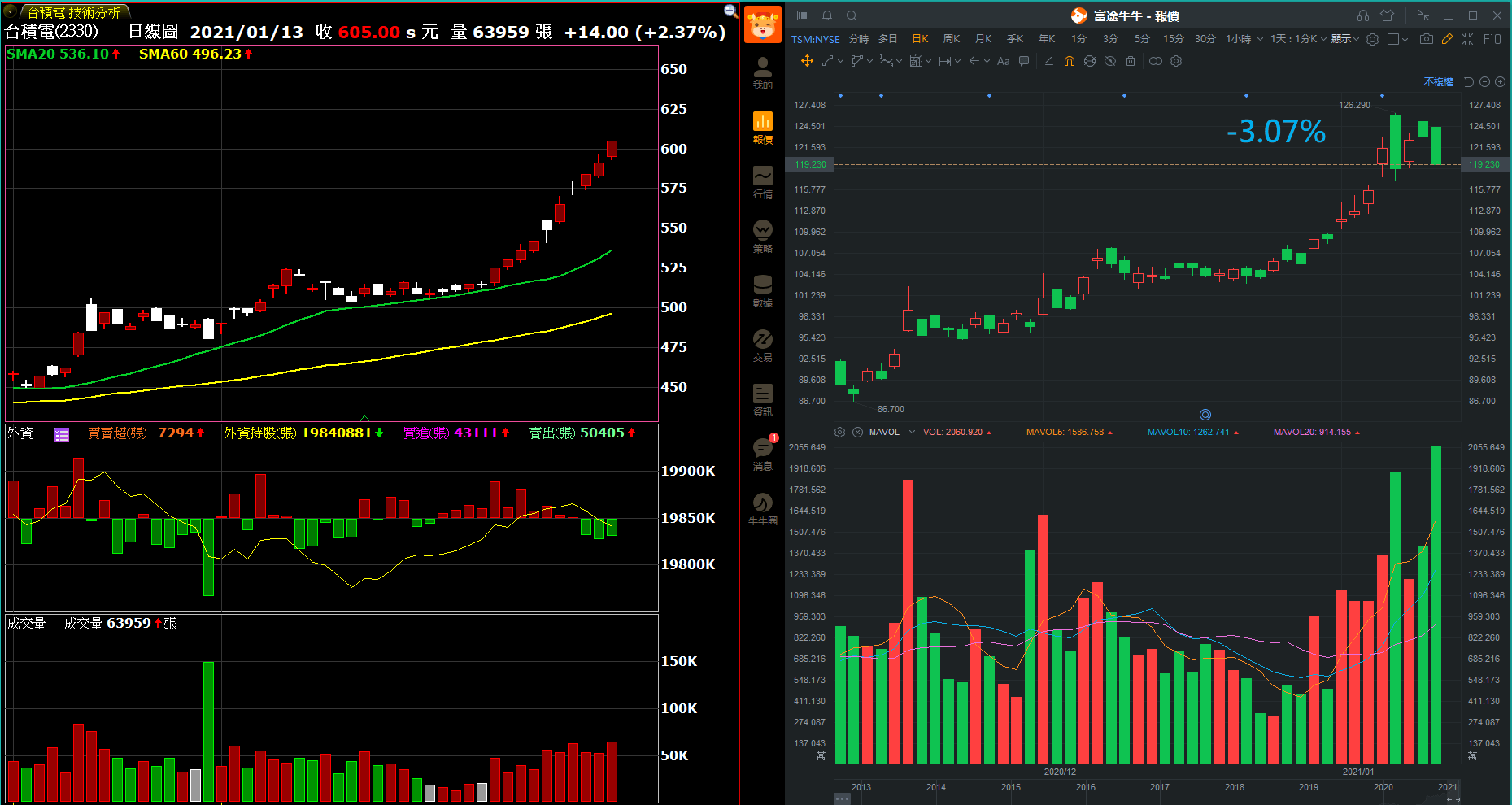This screenshot has width=1512, height=805.
Task: Click the TSM:NYSE ticker link
Action: pyautogui.click(x=815, y=39)
